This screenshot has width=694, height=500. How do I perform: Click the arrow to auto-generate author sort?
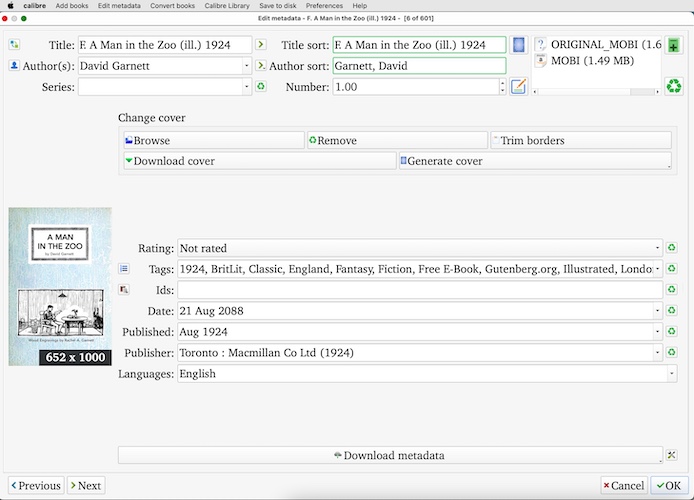[x=261, y=65]
